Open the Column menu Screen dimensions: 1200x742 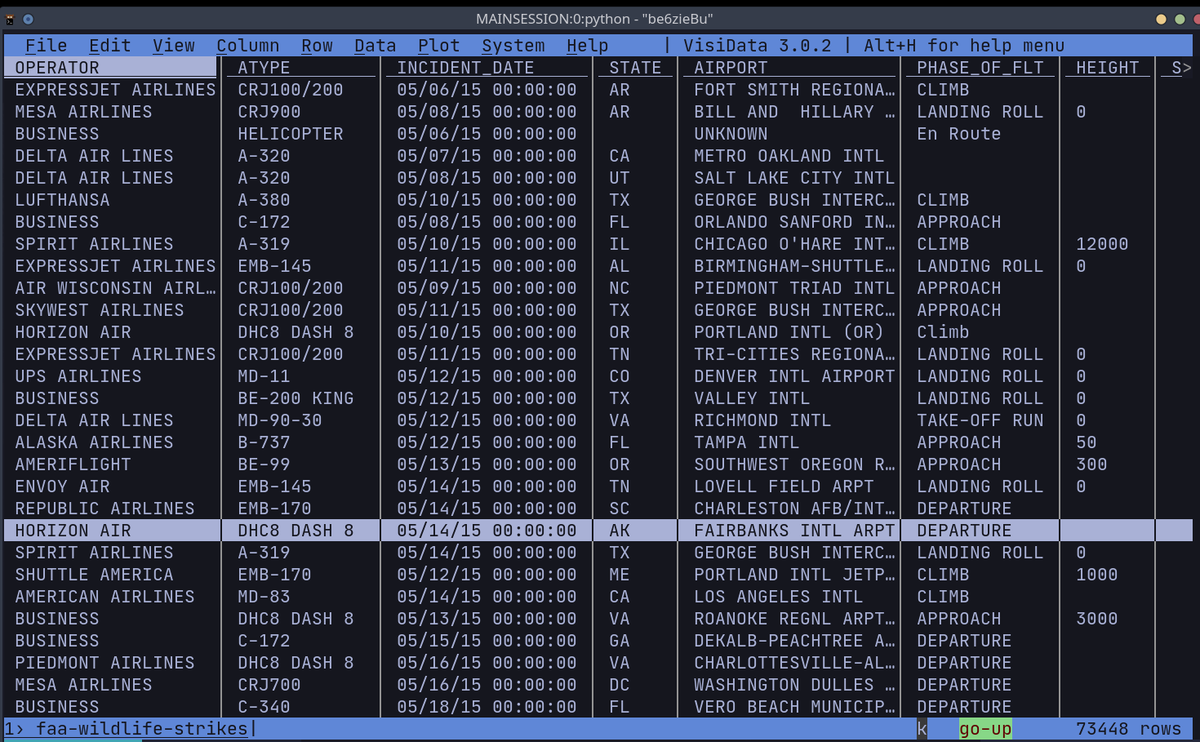click(x=248, y=45)
